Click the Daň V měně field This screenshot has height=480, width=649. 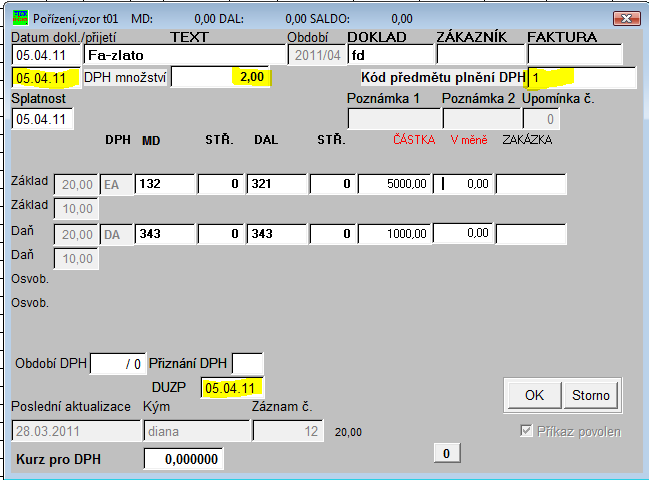(463, 233)
